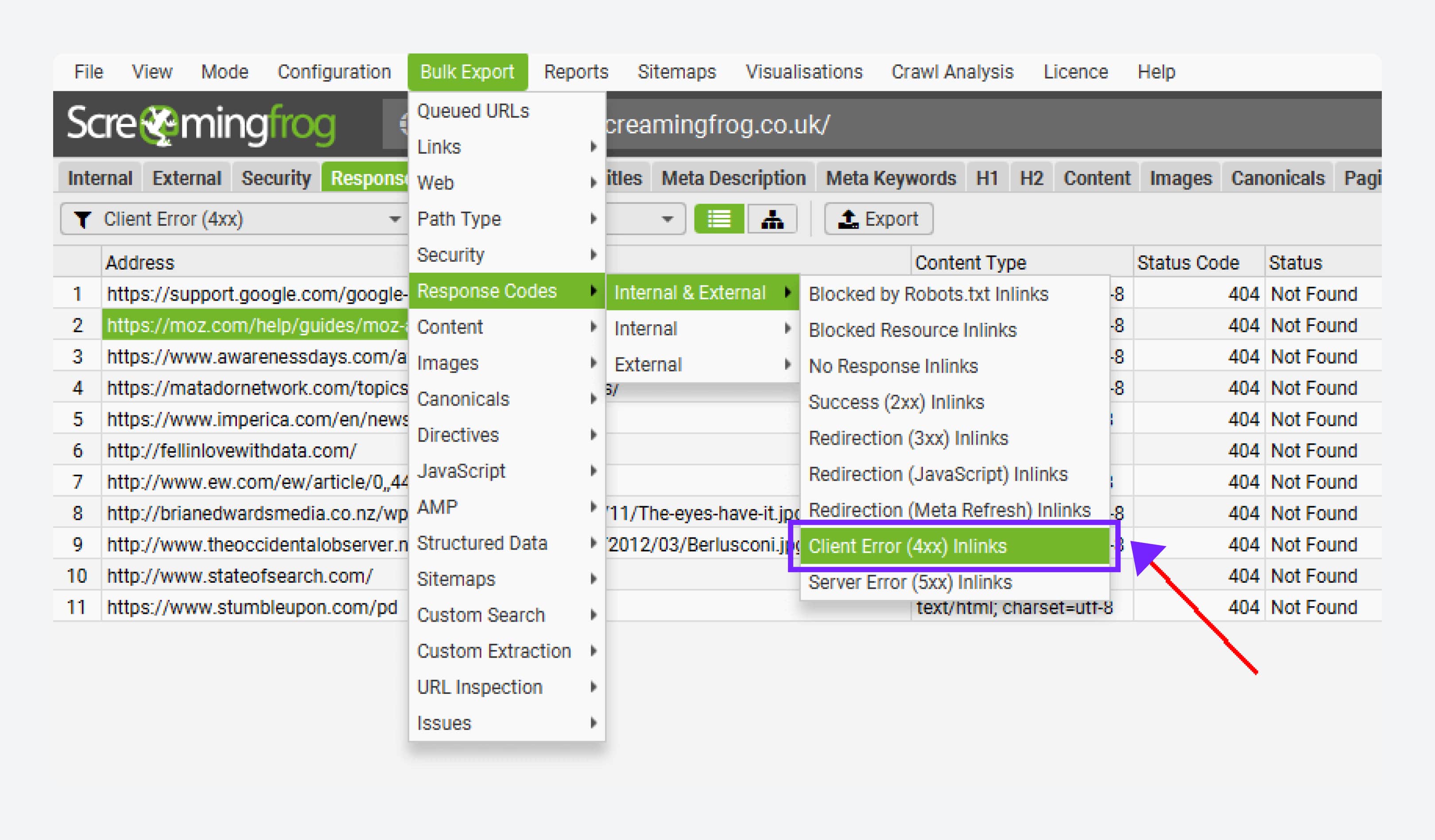Choose Redirection (3xx) Inlinks
This screenshot has width=1435, height=840.
[x=955, y=438]
